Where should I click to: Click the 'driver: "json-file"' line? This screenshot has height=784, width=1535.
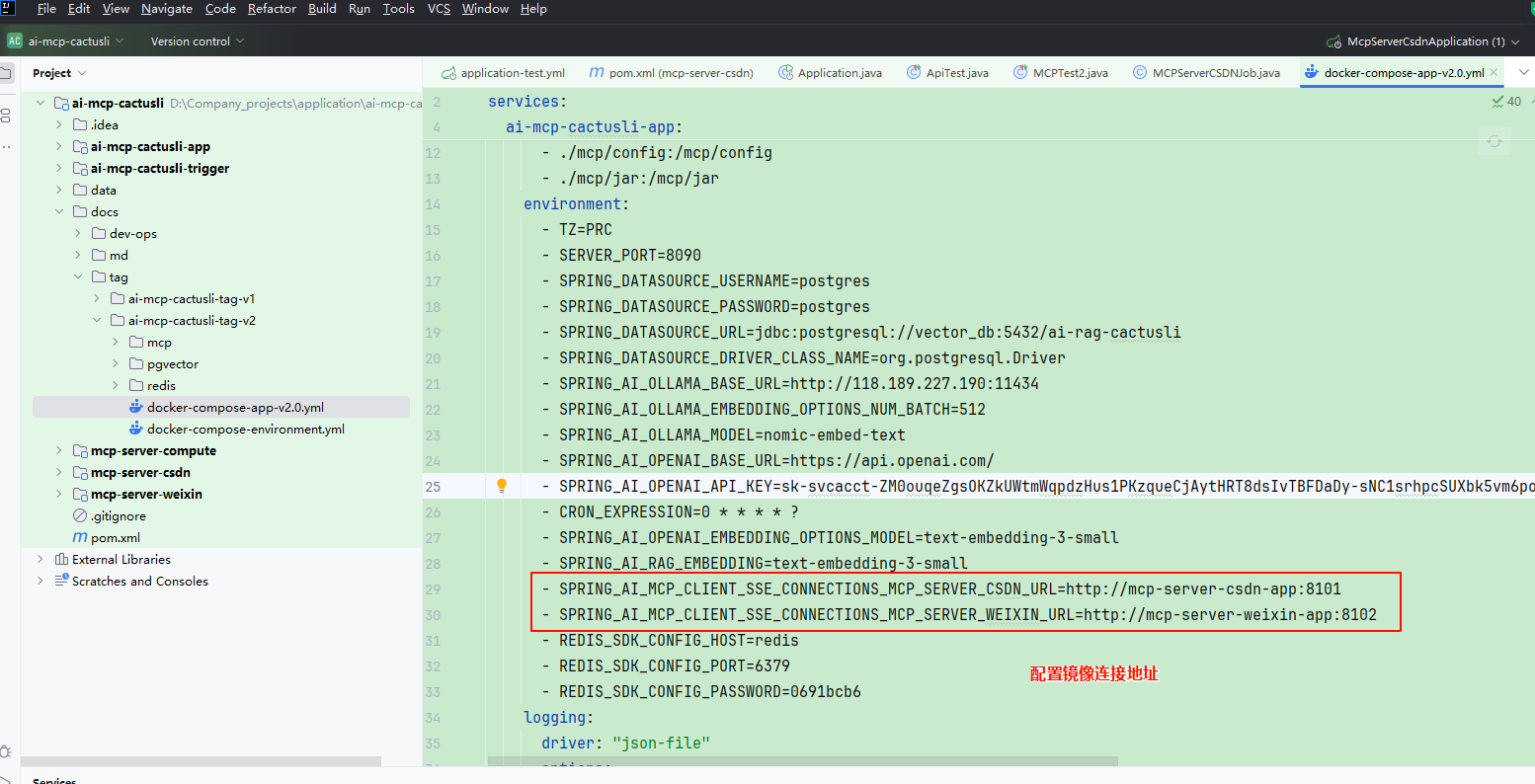tap(625, 743)
